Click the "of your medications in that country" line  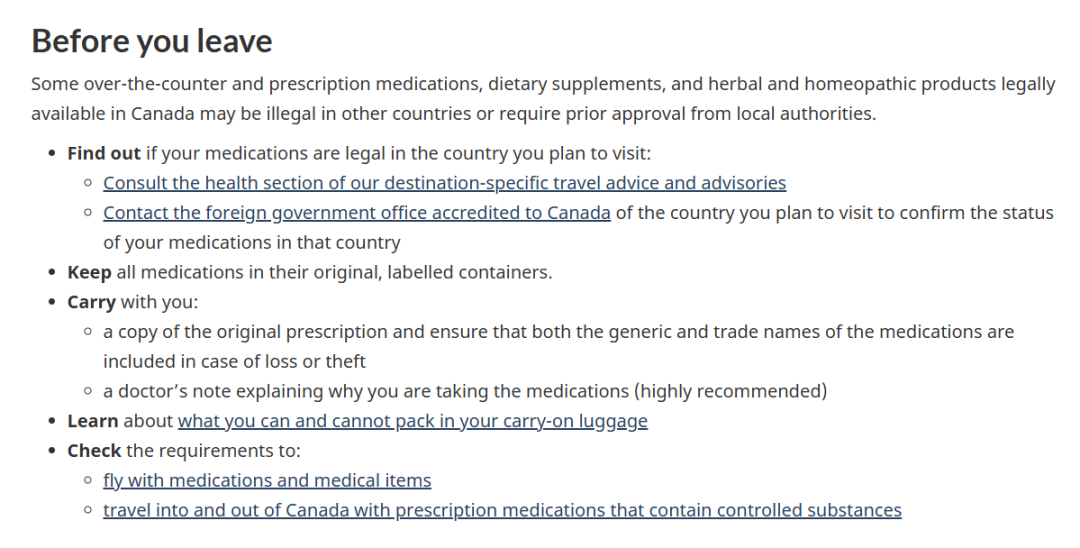click(x=251, y=243)
